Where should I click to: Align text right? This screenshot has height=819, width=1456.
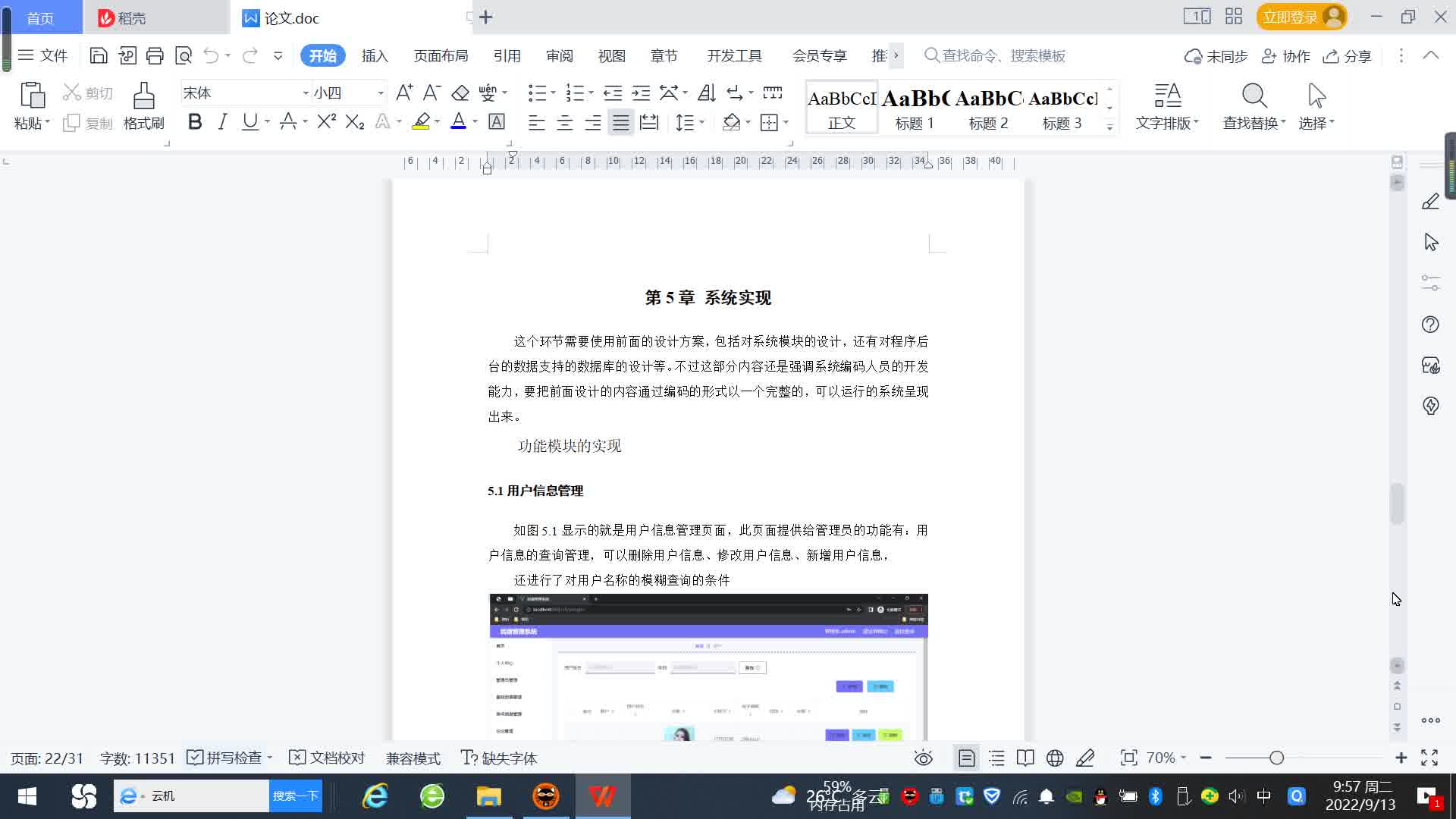click(x=593, y=122)
